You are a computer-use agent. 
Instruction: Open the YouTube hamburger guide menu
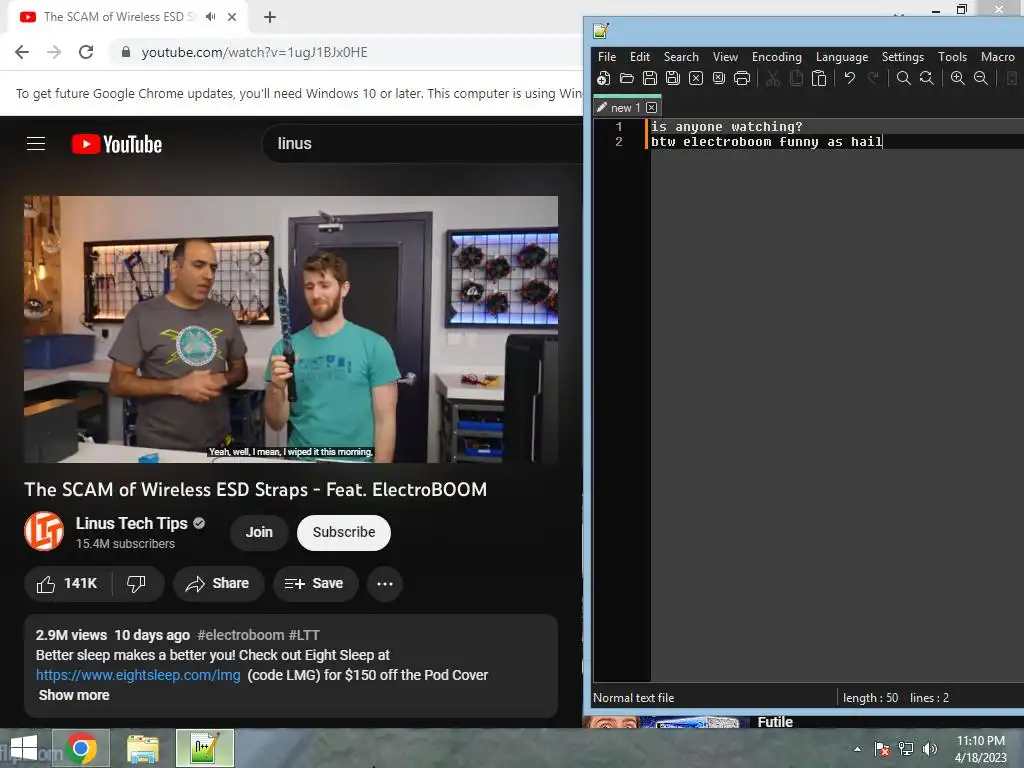click(x=36, y=144)
